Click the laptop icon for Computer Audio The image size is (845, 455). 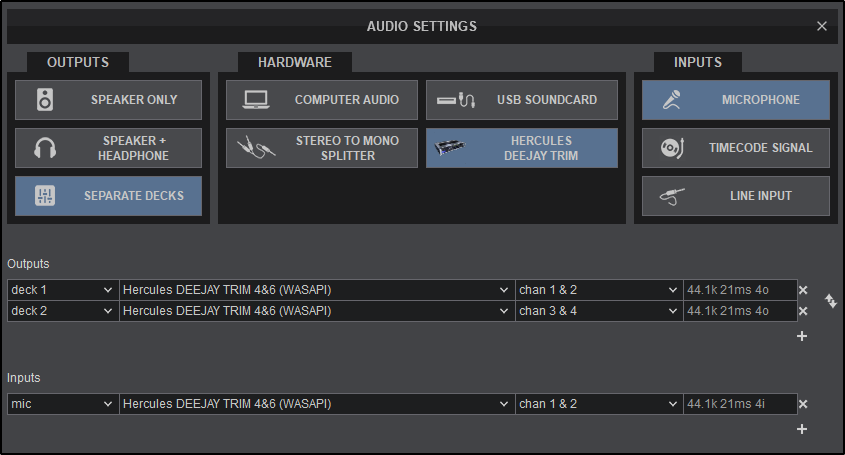point(256,100)
